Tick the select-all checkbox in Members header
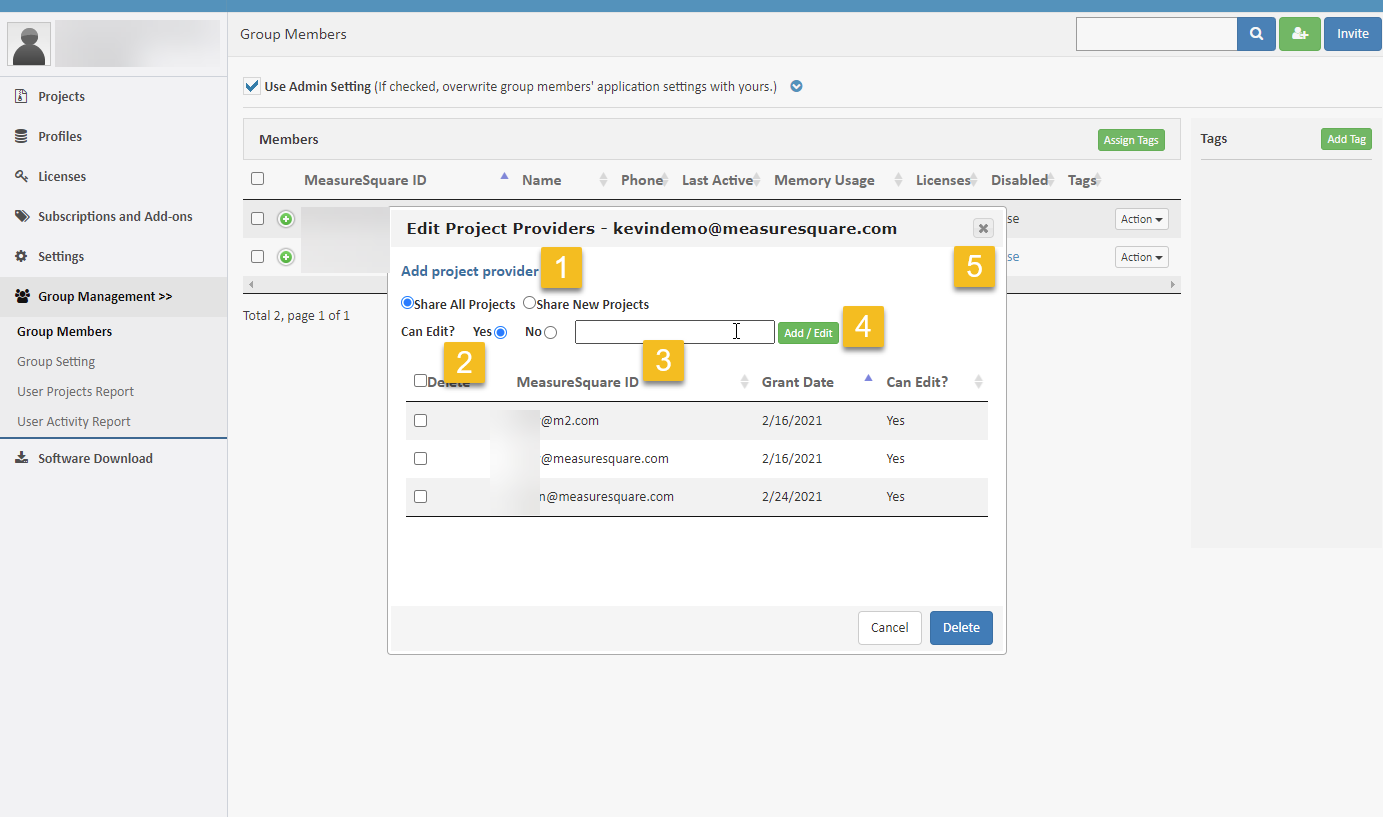 point(257,179)
